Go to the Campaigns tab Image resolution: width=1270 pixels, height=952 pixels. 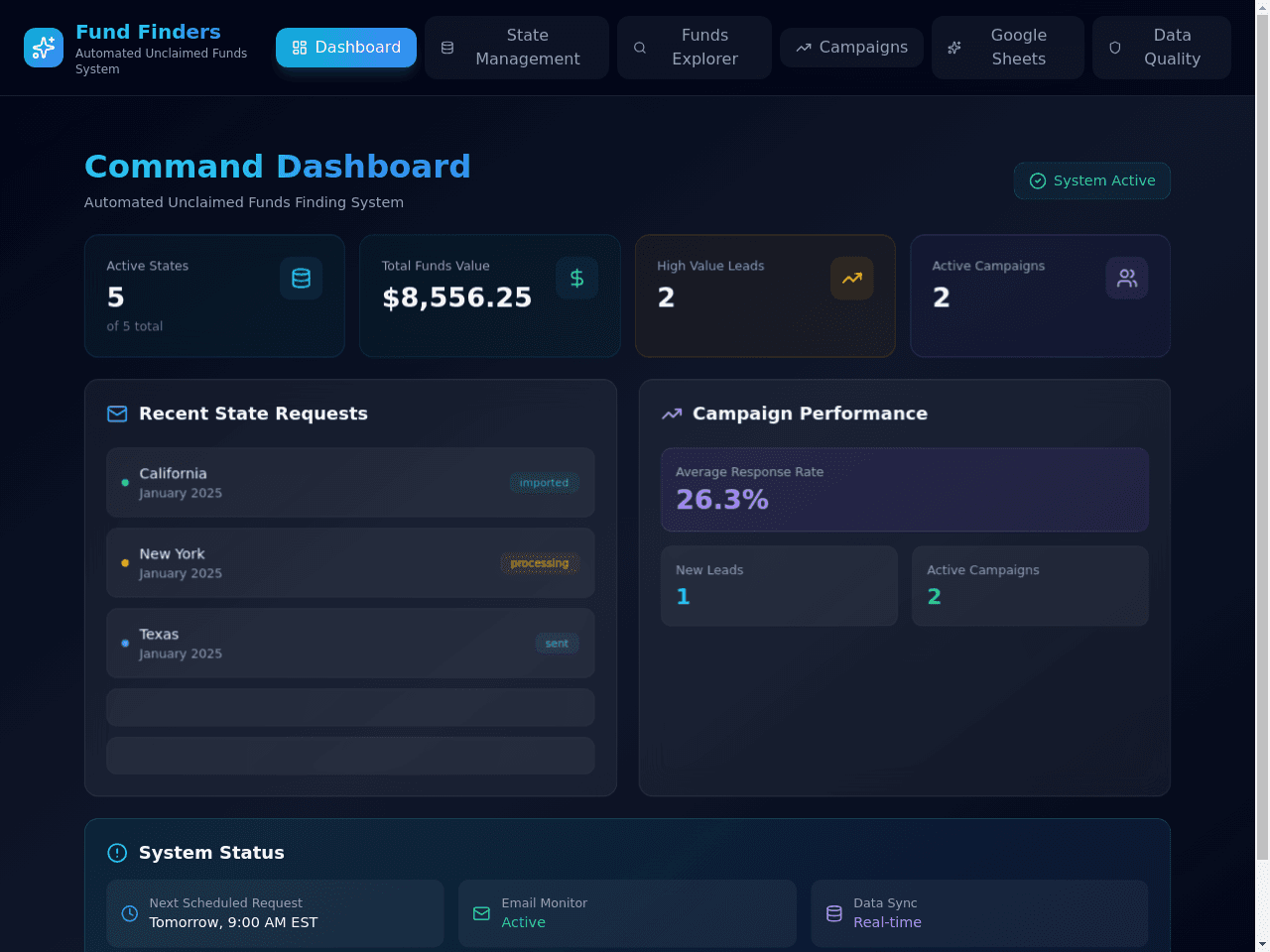point(851,48)
